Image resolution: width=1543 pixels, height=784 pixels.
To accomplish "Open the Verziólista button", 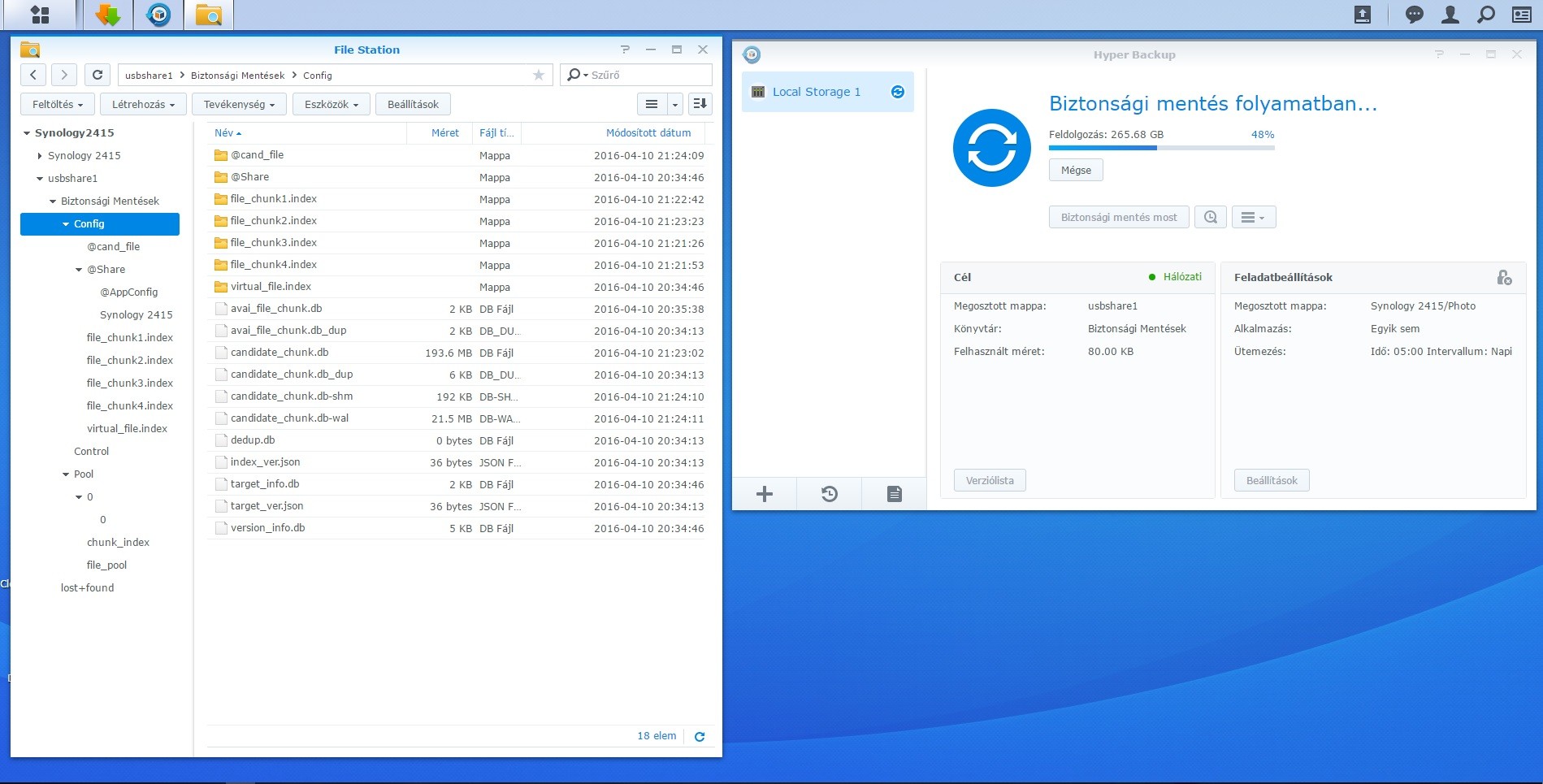I will 990,480.
